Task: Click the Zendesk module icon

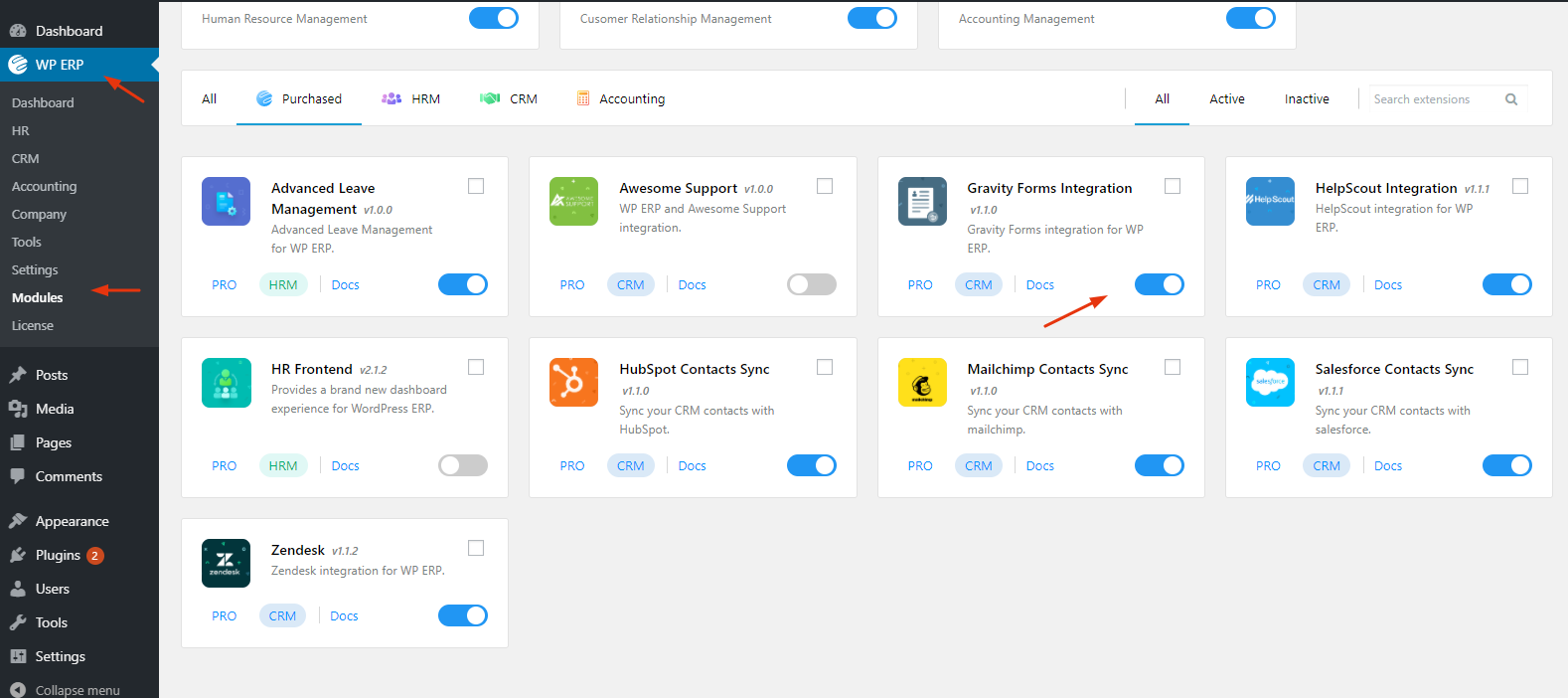Action: (226, 563)
